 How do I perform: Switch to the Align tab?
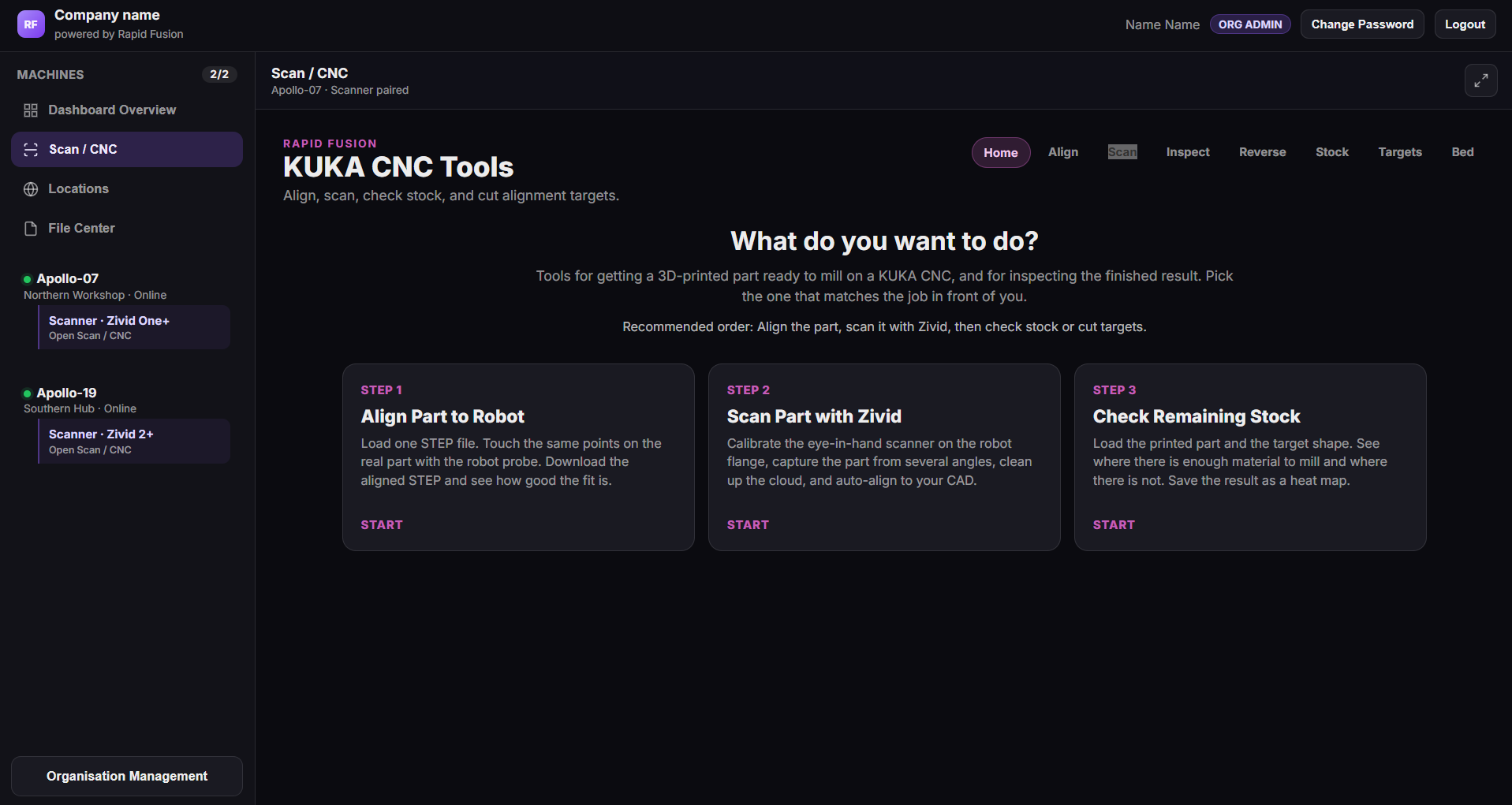coord(1063,152)
